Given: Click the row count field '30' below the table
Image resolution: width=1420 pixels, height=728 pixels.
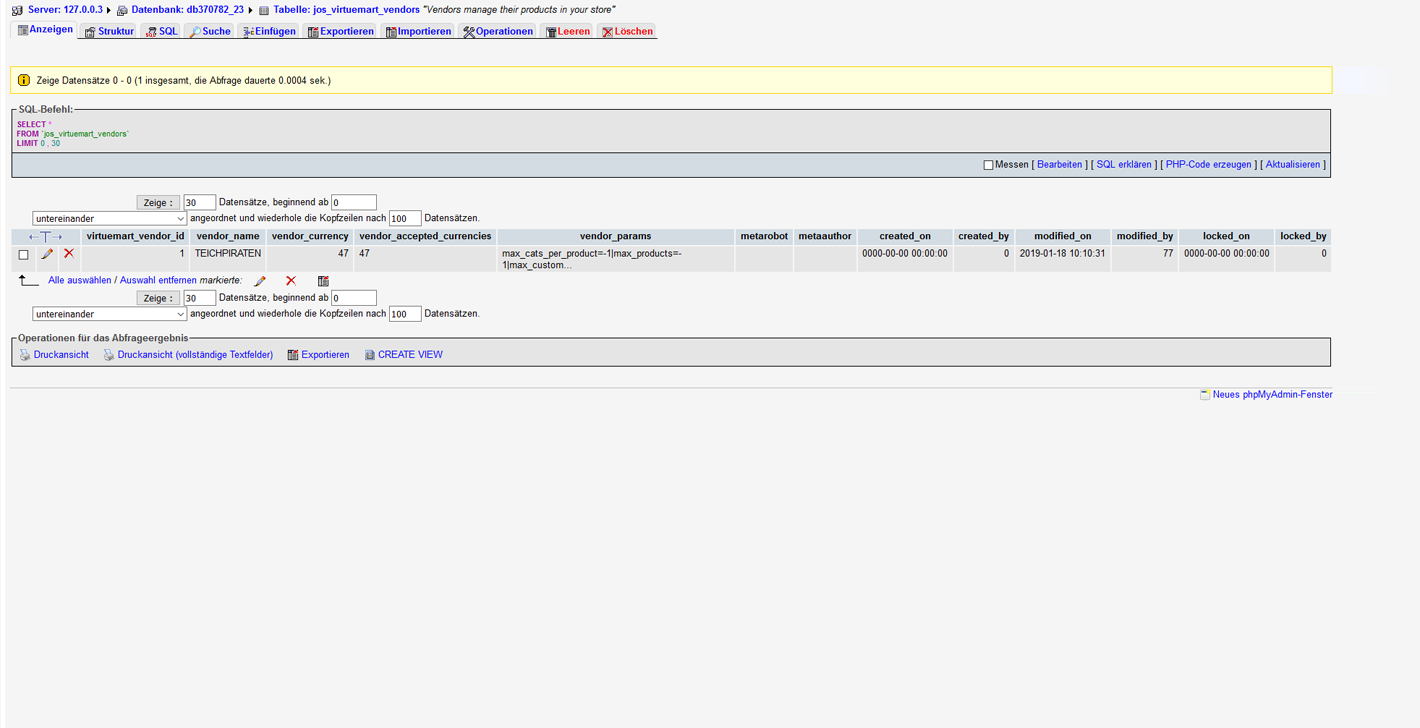Looking at the screenshot, I should pos(200,299).
